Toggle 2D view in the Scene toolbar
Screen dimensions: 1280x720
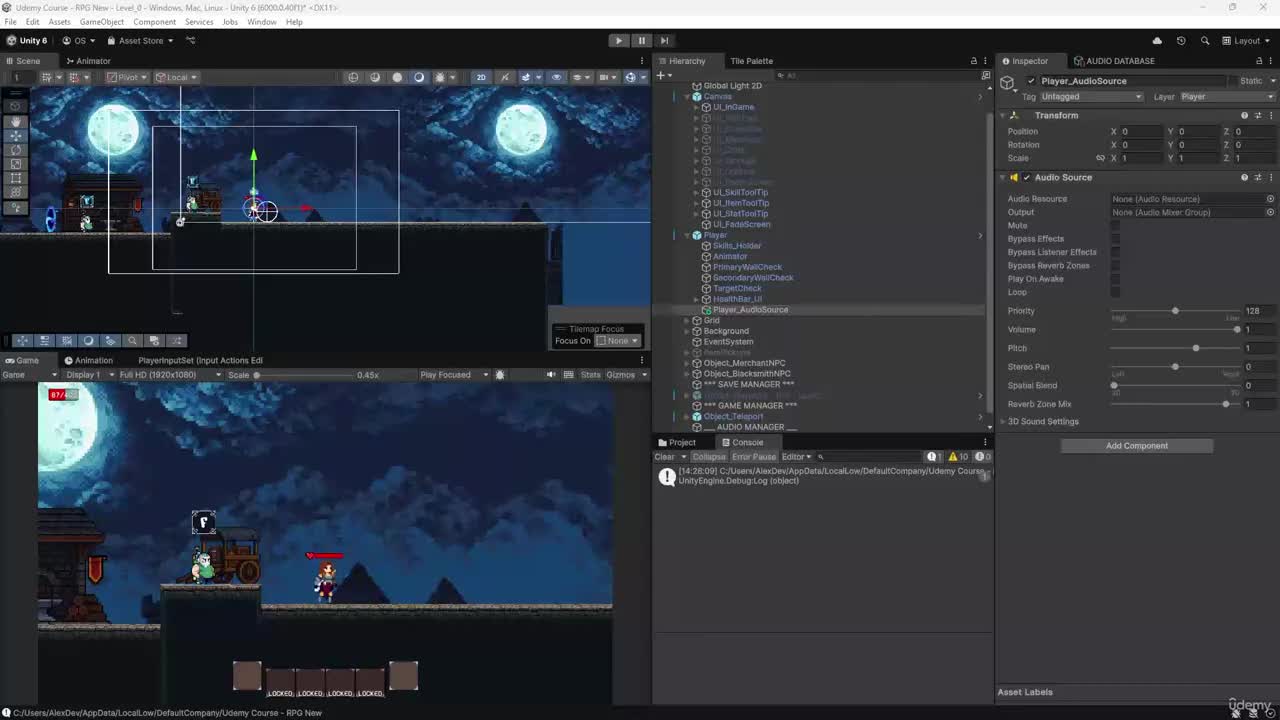pyautogui.click(x=481, y=77)
